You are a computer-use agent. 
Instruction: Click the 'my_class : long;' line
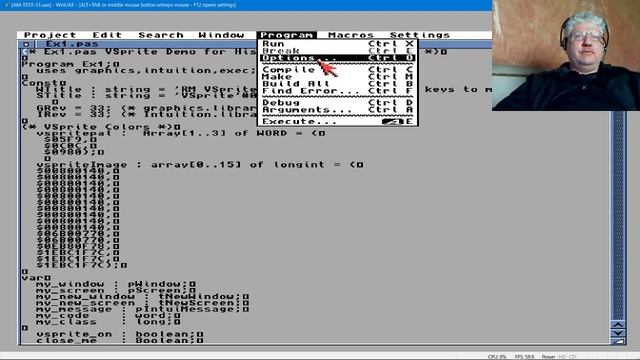108,322
